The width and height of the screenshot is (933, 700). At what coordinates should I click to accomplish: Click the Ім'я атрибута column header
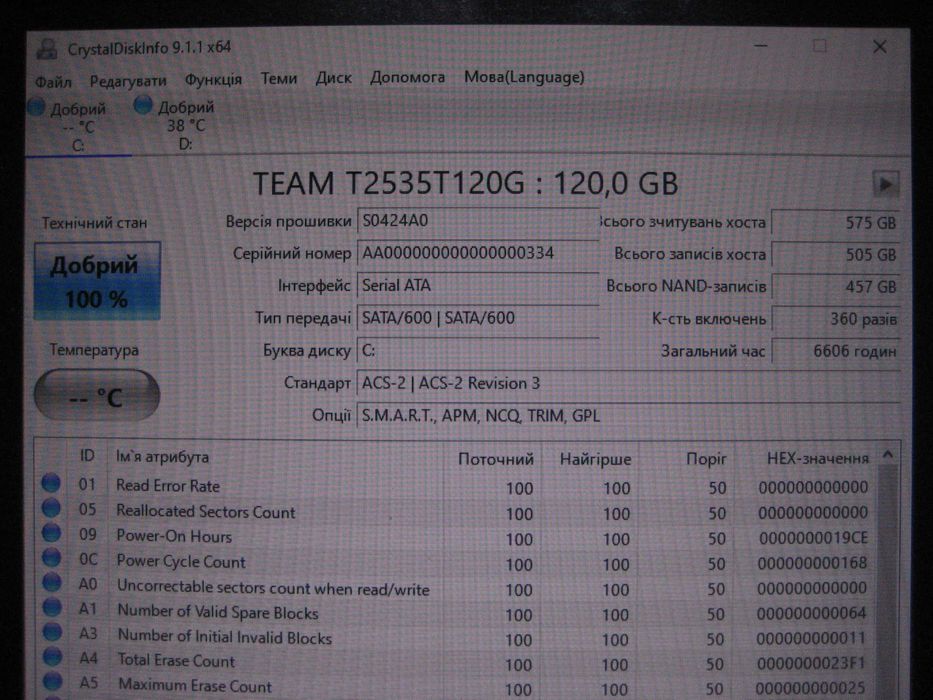[162, 457]
